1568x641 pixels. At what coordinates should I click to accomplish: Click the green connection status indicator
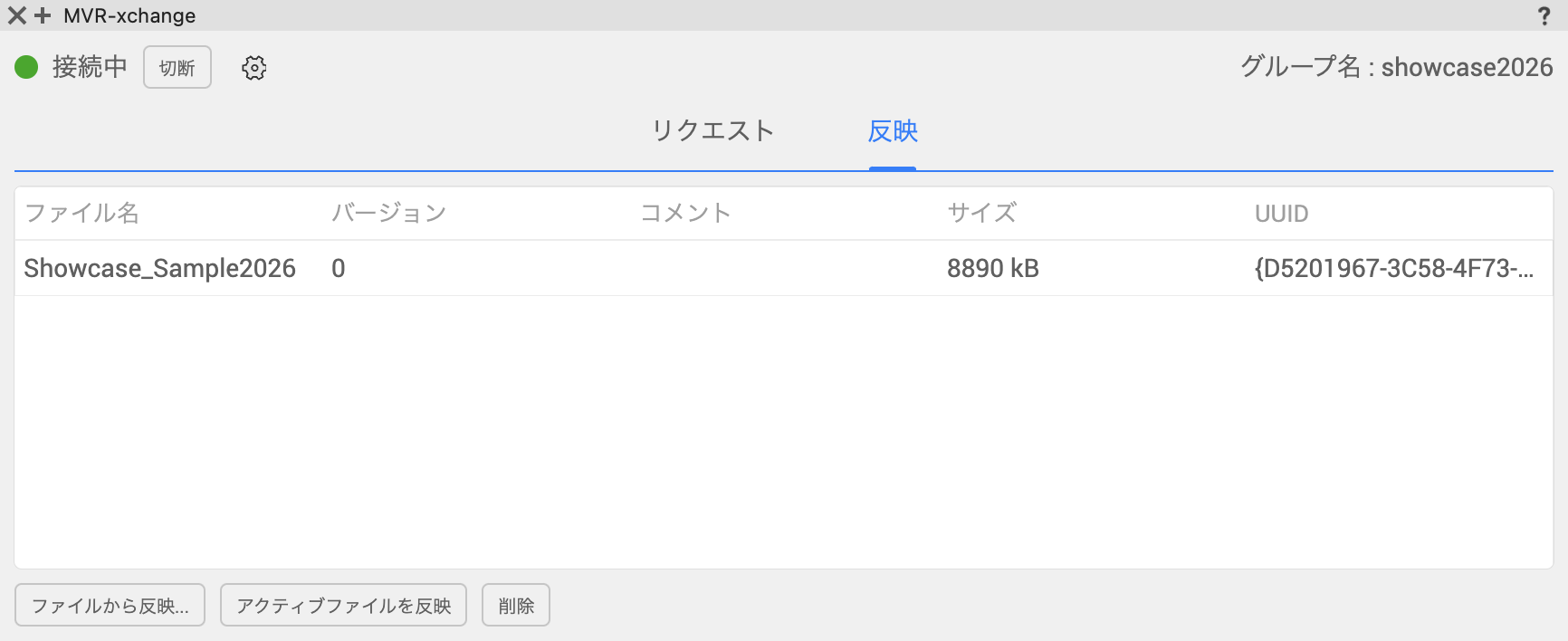click(x=26, y=67)
